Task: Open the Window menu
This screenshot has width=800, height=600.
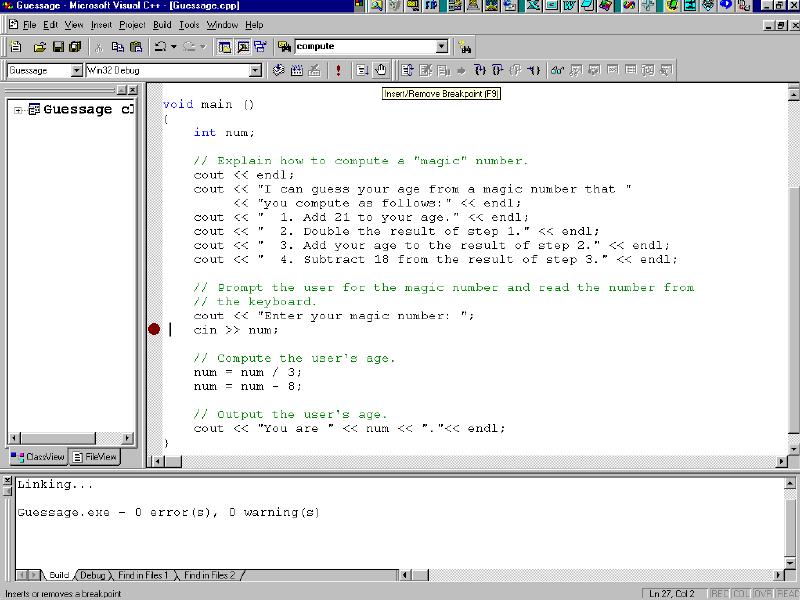Action: pyautogui.click(x=222, y=24)
